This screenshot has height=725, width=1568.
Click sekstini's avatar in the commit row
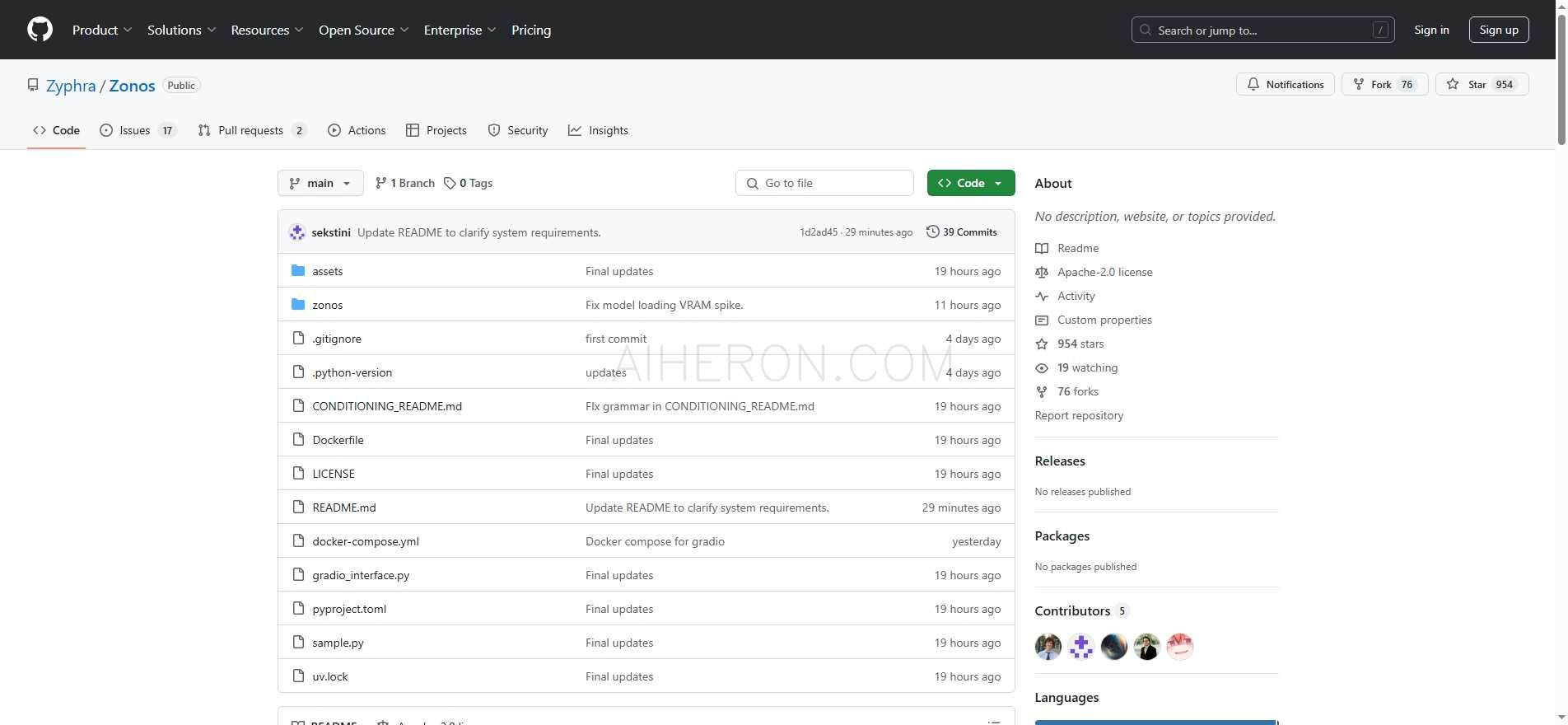click(297, 232)
